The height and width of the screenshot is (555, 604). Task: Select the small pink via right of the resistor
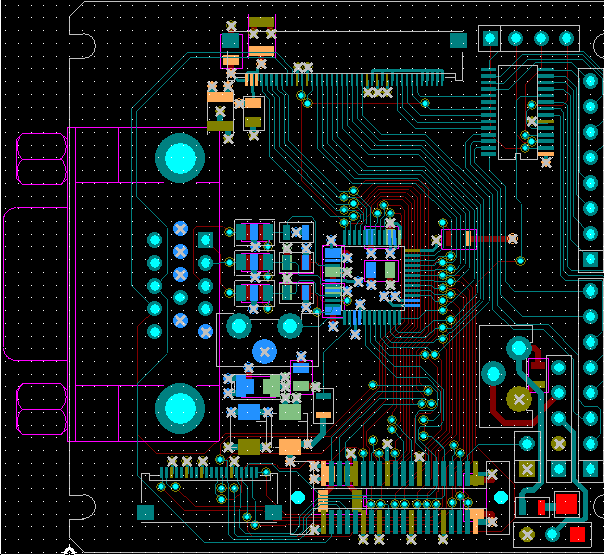(512, 238)
